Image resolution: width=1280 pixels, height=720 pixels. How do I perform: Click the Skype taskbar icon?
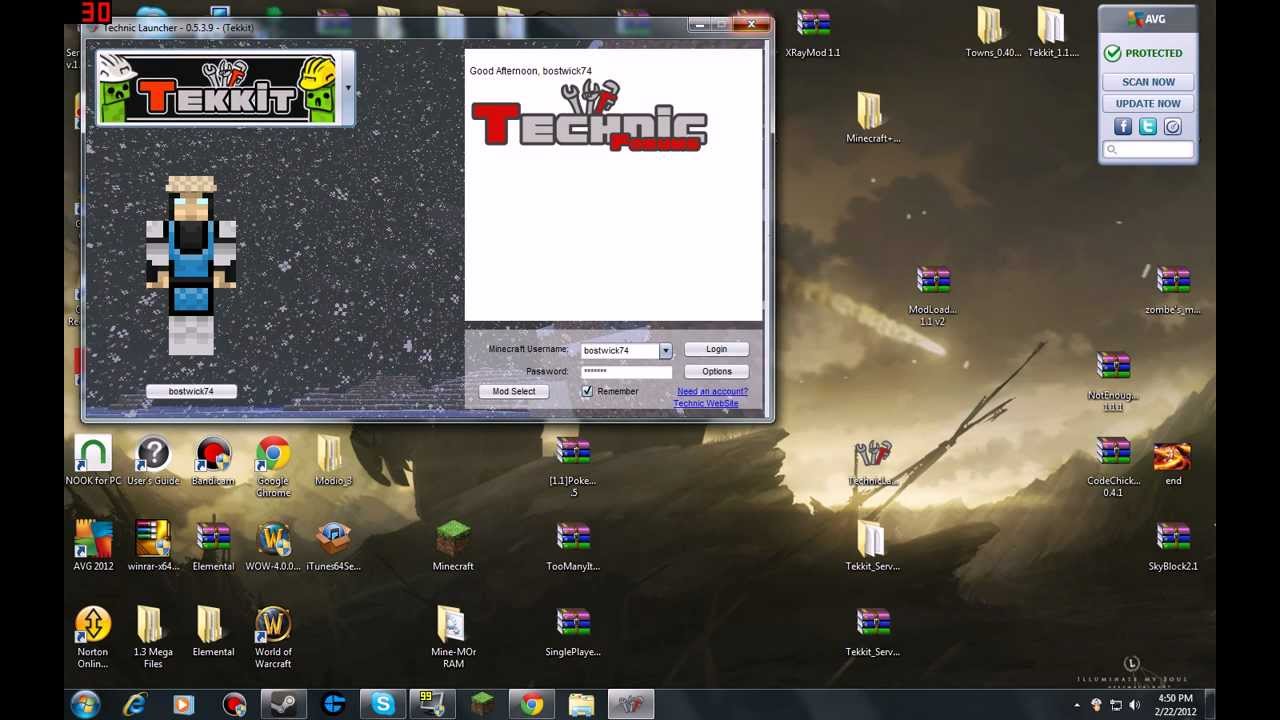click(x=383, y=704)
